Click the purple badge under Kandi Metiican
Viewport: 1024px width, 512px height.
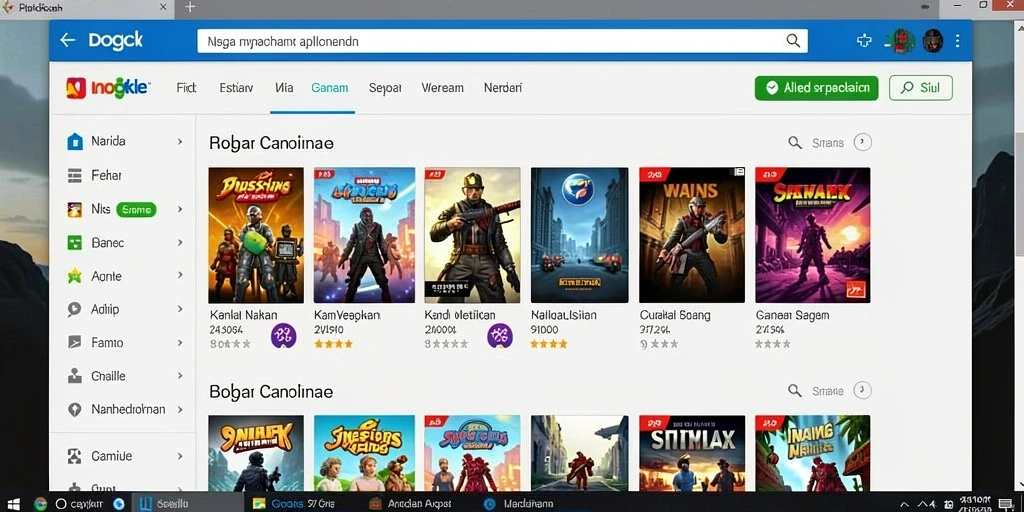[x=500, y=336]
